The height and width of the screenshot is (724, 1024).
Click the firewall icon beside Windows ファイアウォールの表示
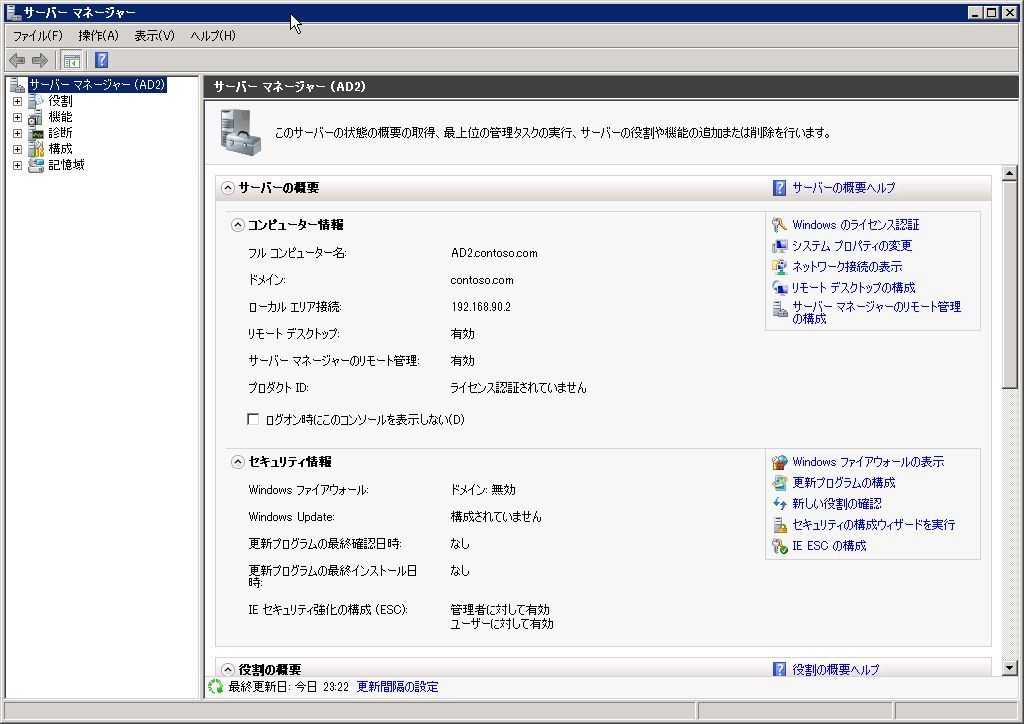(779, 462)
